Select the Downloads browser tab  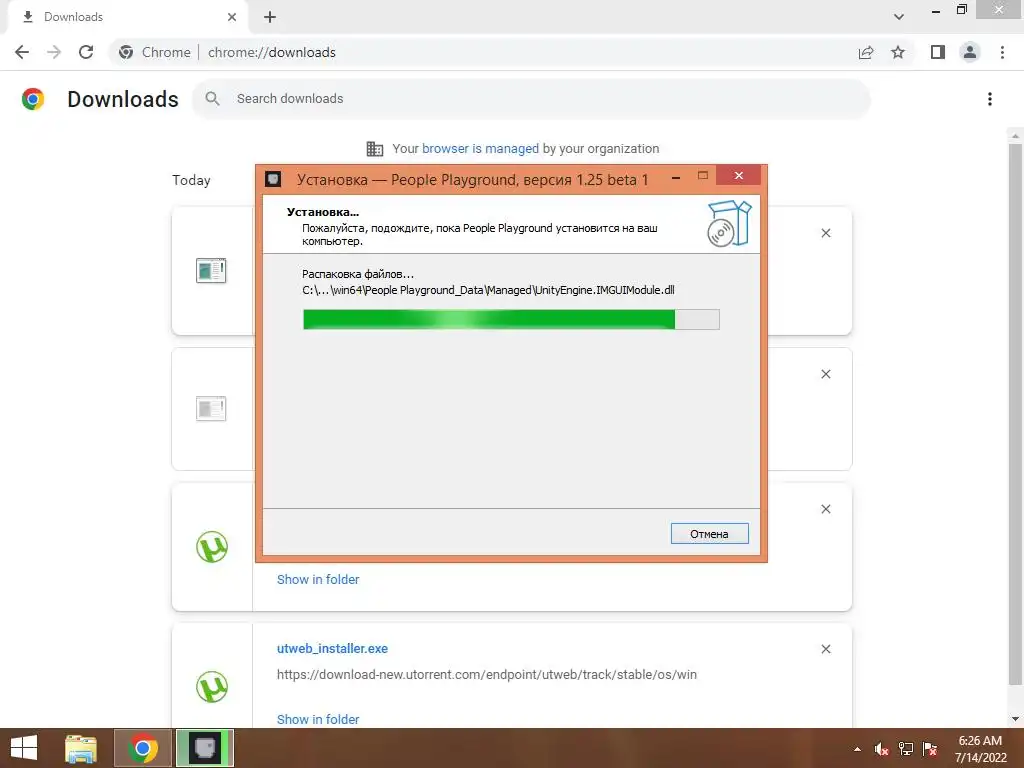pyautogui.click(x=127, y=17)
